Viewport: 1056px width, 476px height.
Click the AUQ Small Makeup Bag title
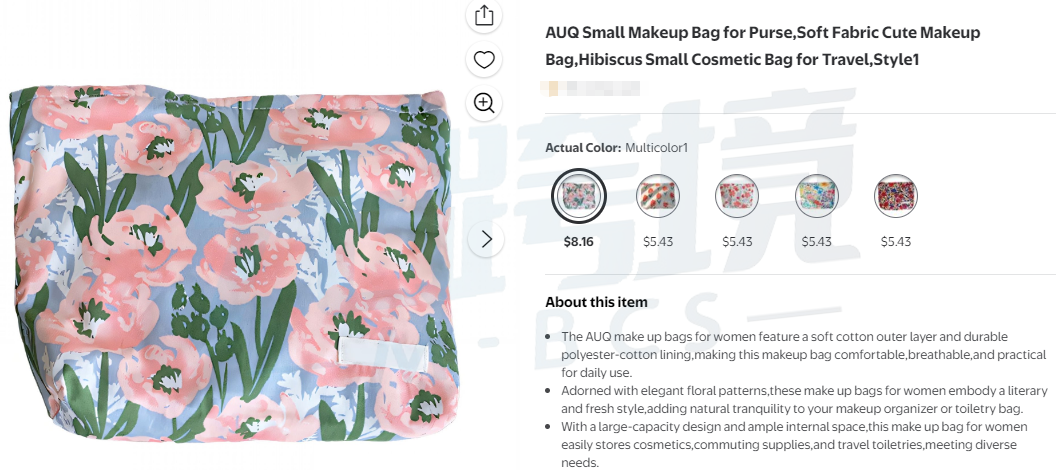click(762, 46)
